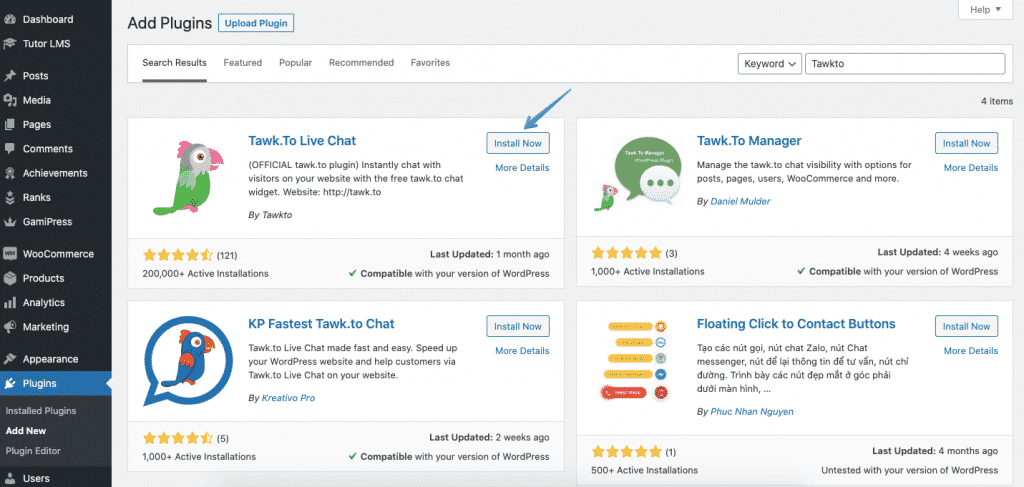Open Posts via its pin icon
Viewport: 1024px width, 487px height.
pos(10,76)
